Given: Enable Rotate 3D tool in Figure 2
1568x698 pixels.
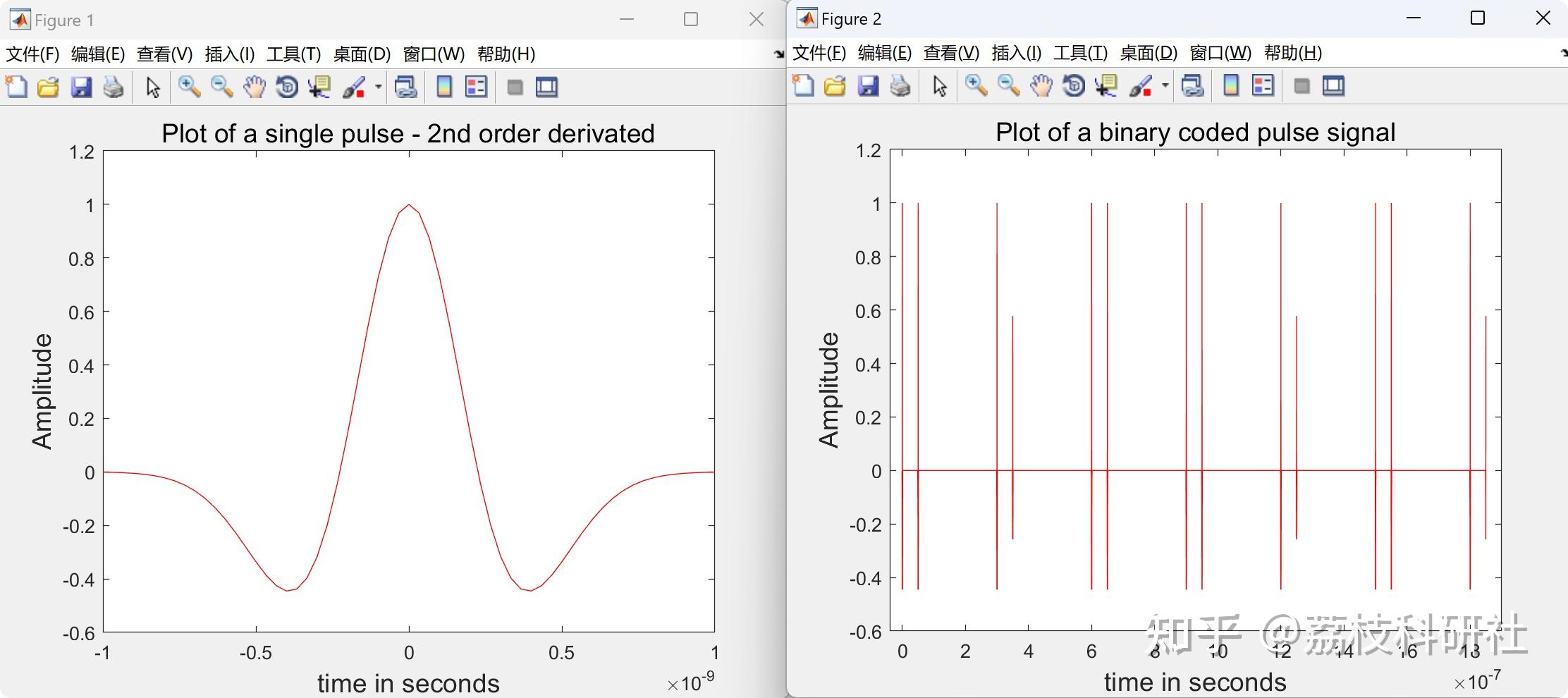Looking at the screenshot, I should 1074,85.
